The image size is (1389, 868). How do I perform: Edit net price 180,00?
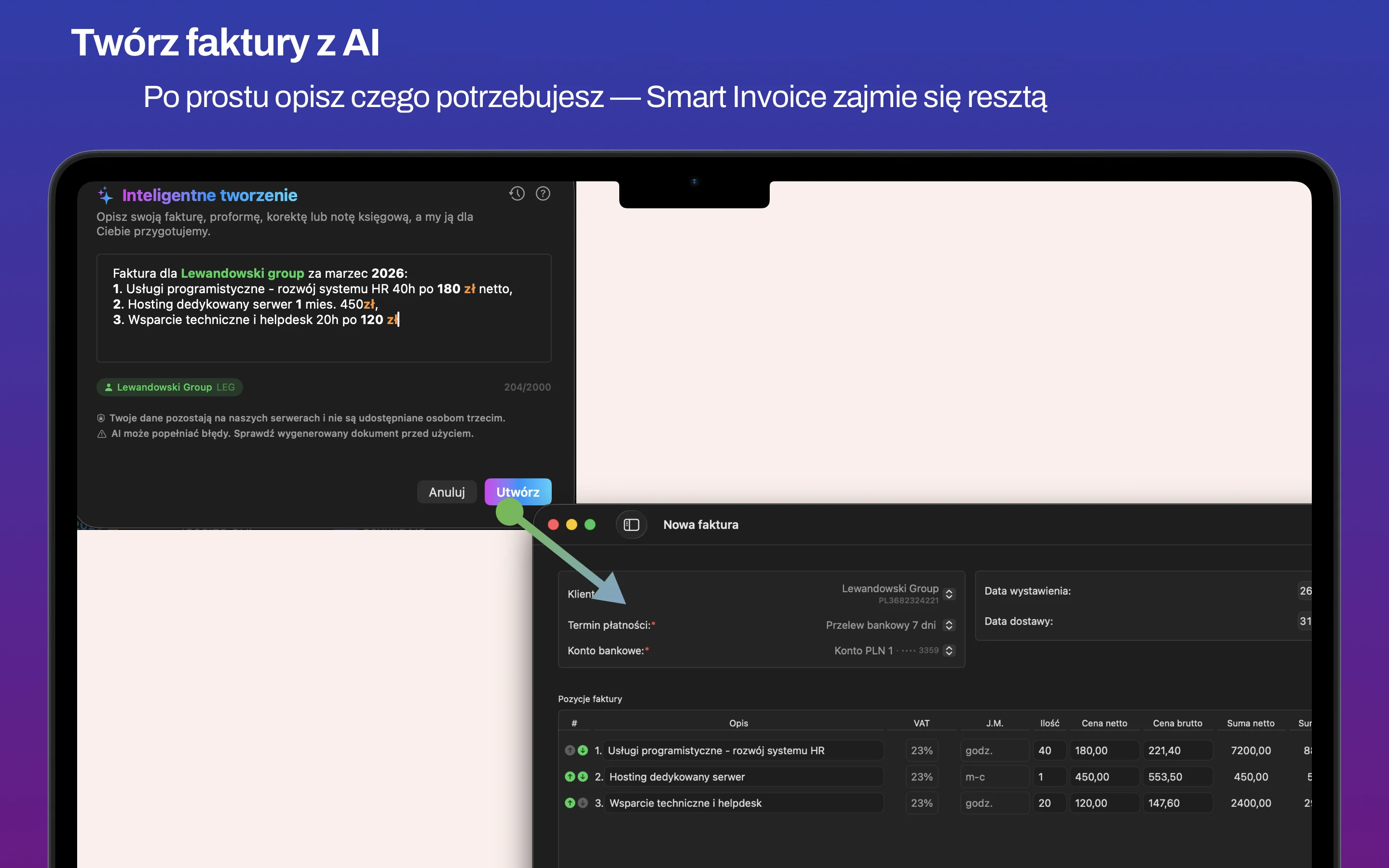pyautogui.click(x=1104, y=750)
